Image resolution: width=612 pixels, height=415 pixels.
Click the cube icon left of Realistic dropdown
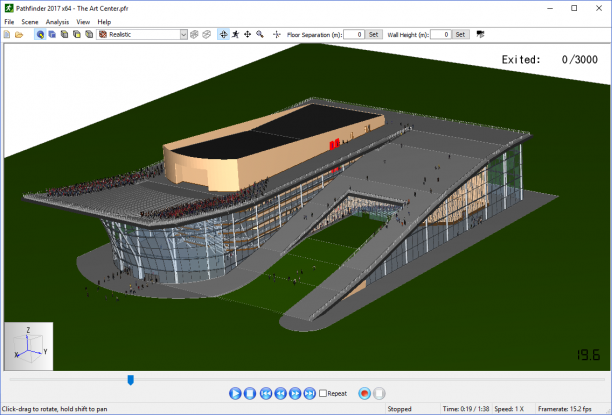coord(89,35)
